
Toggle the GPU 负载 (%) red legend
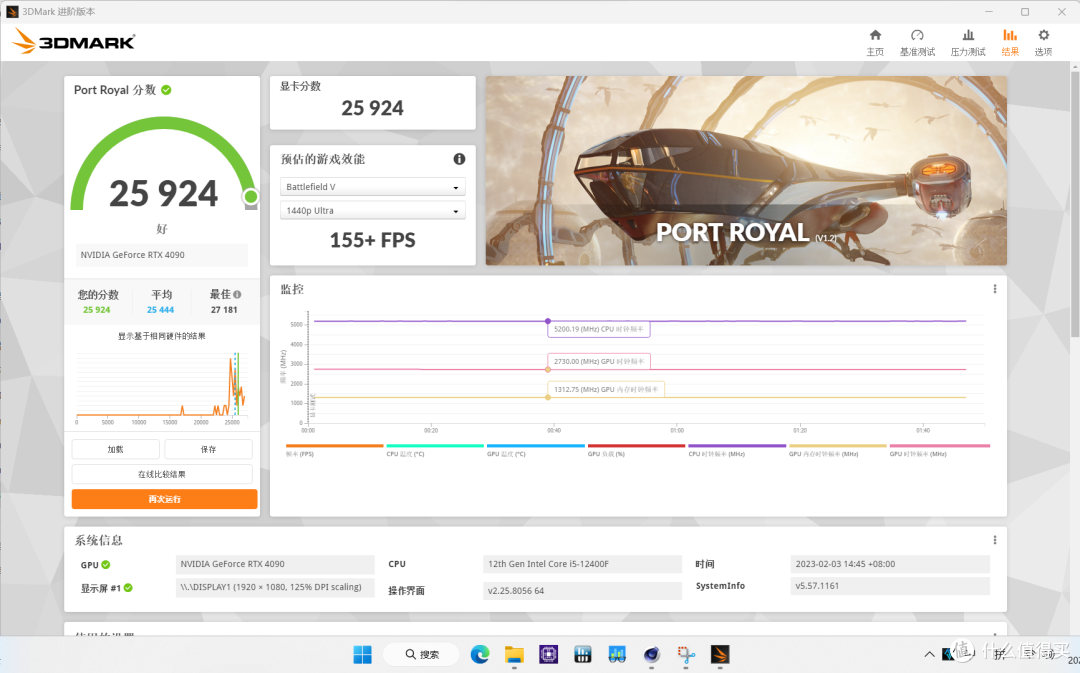click(636, 446)
